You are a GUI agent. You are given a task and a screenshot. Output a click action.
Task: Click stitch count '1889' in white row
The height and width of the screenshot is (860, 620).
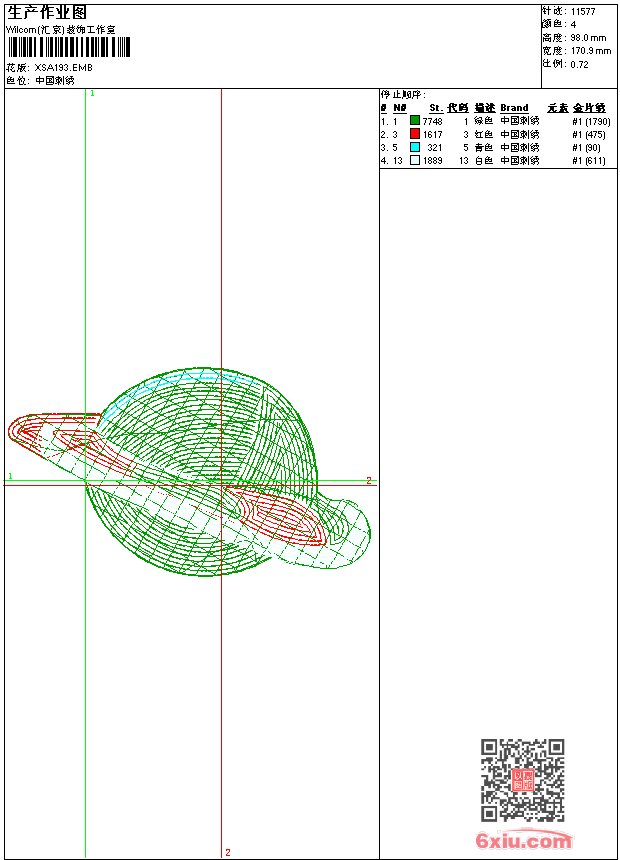(x=432, y=161)
